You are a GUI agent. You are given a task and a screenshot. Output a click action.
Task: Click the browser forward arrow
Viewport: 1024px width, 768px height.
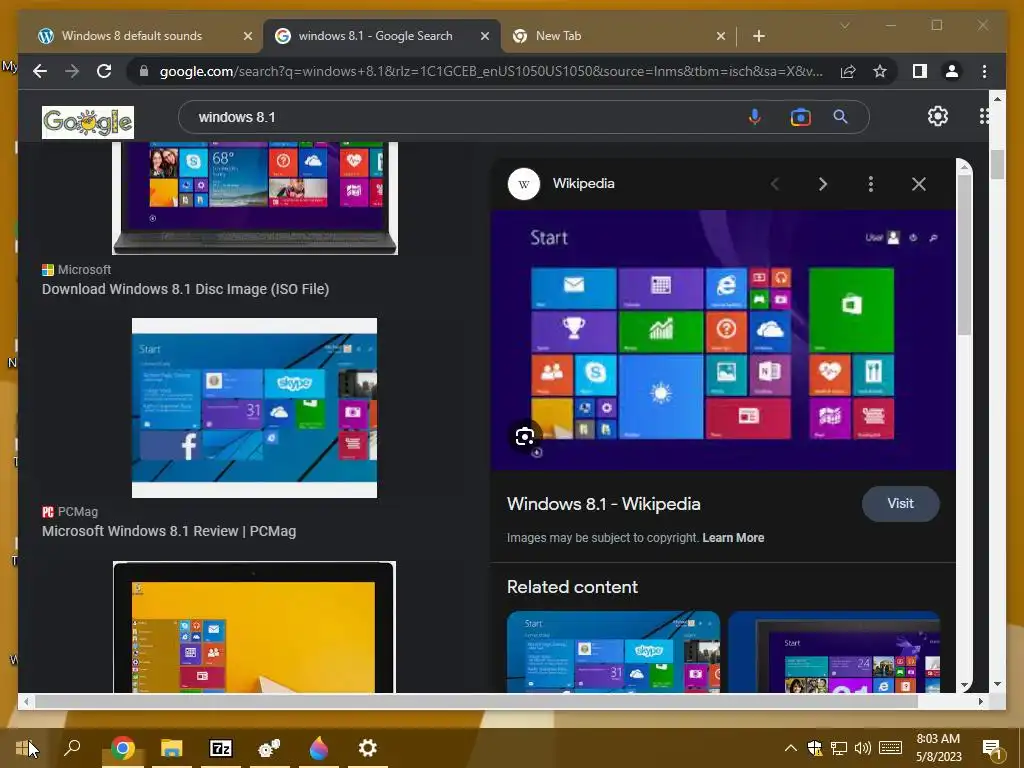pos(72,71)
